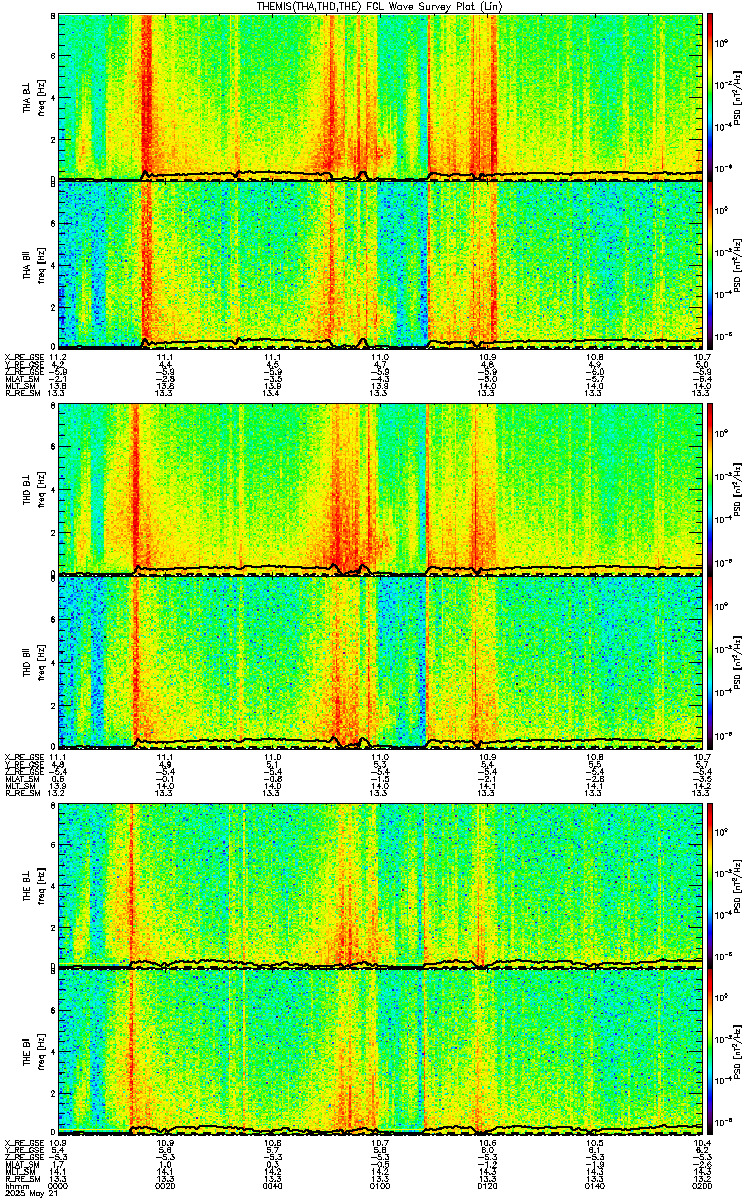The image size is (750, 1200).
Task: Click the PSD color bar beside THA B-parallel
Action: 711,264
